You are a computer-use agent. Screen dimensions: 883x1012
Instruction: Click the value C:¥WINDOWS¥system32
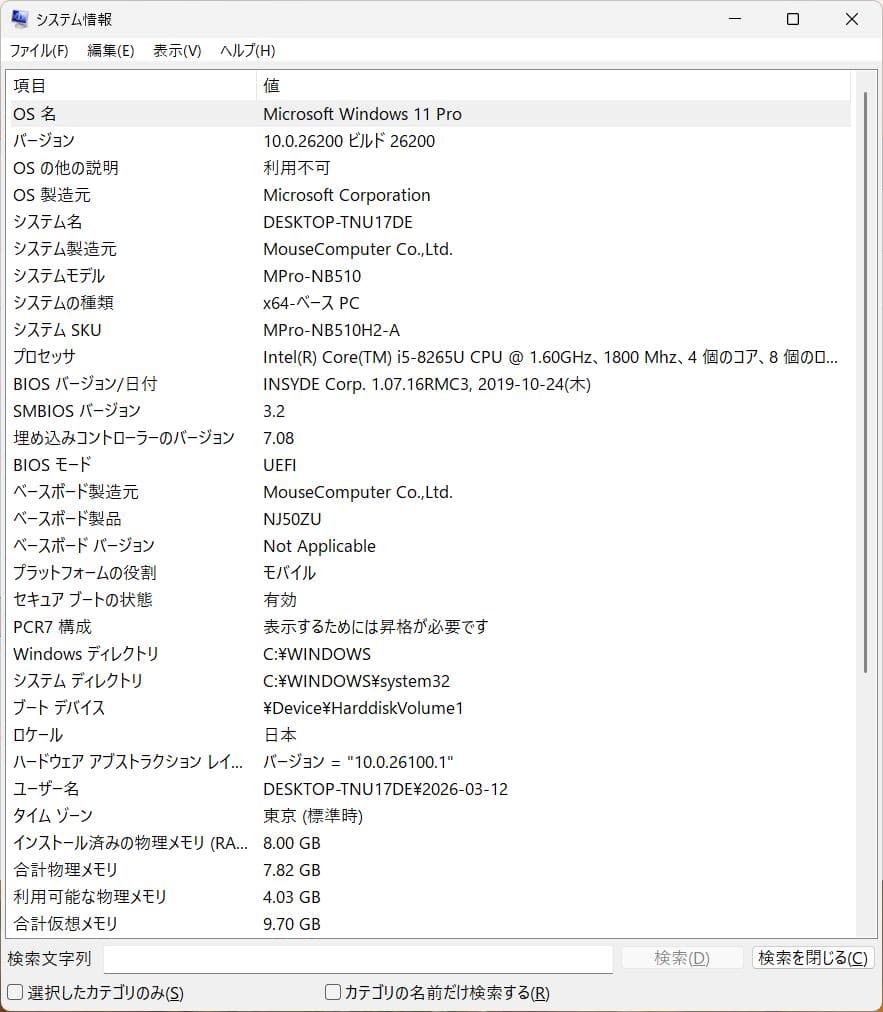pos(356,682)
